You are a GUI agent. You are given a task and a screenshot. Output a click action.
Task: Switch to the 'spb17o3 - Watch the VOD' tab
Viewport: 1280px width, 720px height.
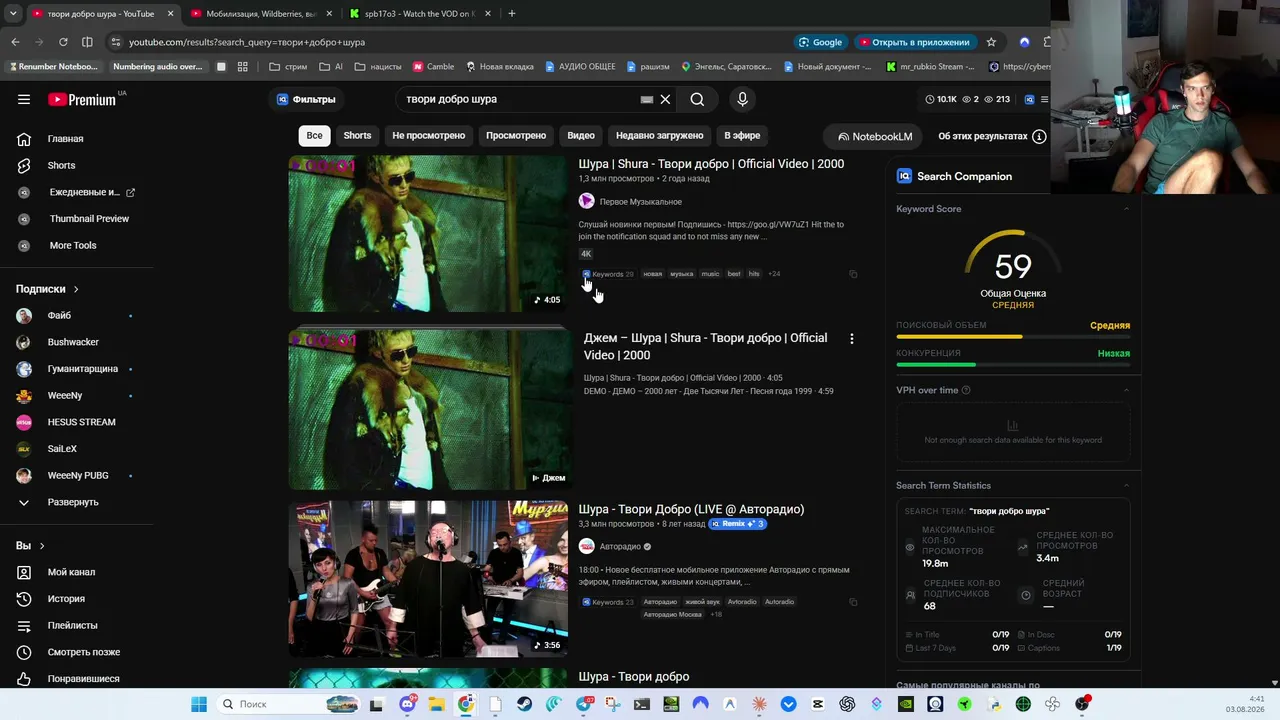click(x=418, y=14)
